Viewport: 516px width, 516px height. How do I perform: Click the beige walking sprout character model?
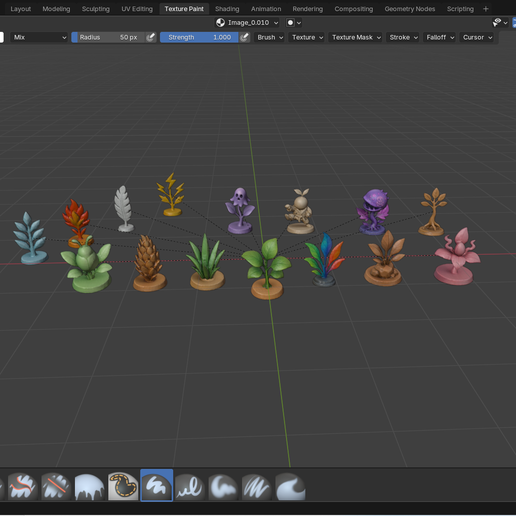[x=300, y=212]
